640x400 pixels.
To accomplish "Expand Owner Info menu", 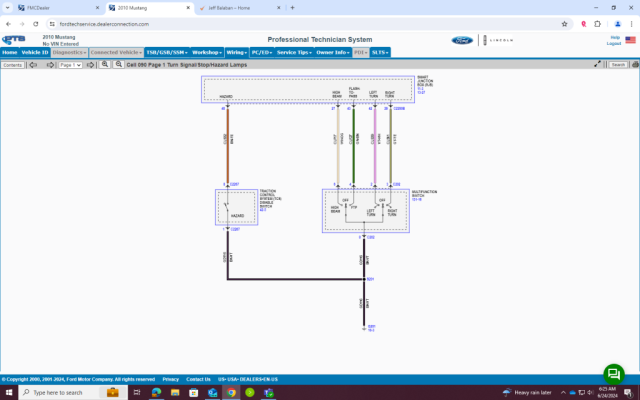I will point(333,52).
